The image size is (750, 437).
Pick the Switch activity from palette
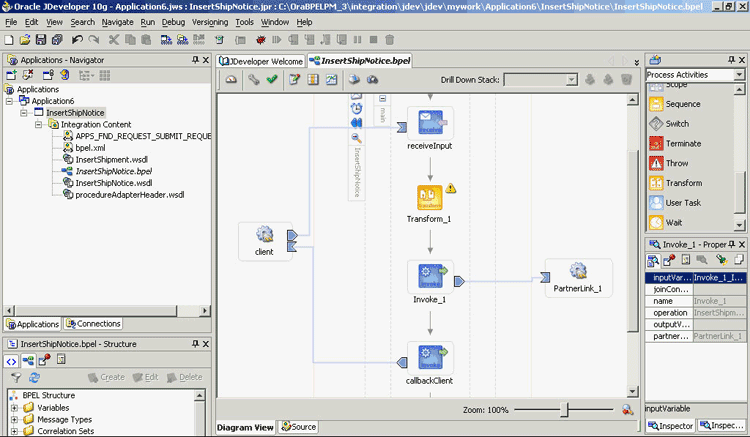click(669, 123)
